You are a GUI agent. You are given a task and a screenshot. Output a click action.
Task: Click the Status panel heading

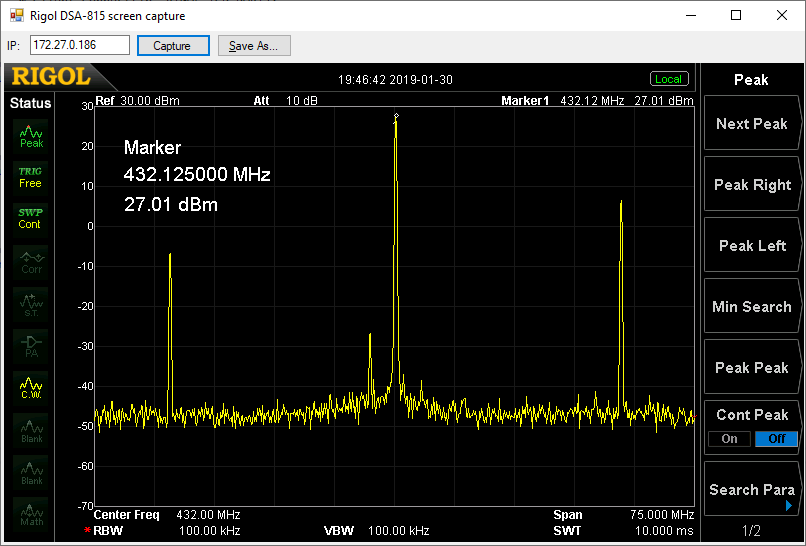click(30, 103)
